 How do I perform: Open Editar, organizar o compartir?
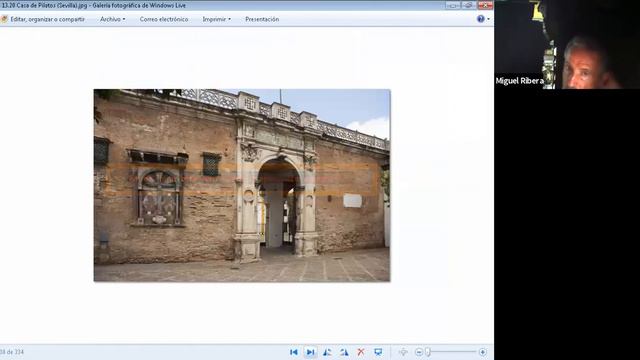(x=47, y=19)
